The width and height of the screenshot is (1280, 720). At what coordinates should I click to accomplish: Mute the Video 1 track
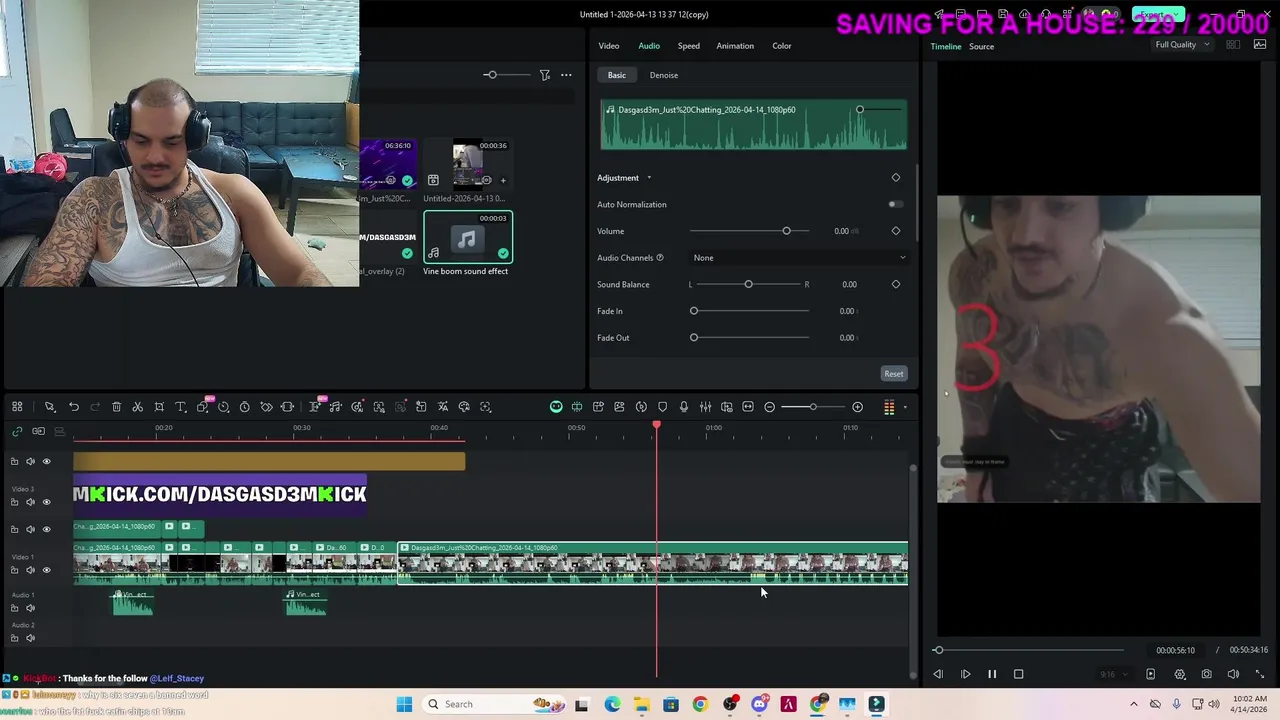pos(30,570)
